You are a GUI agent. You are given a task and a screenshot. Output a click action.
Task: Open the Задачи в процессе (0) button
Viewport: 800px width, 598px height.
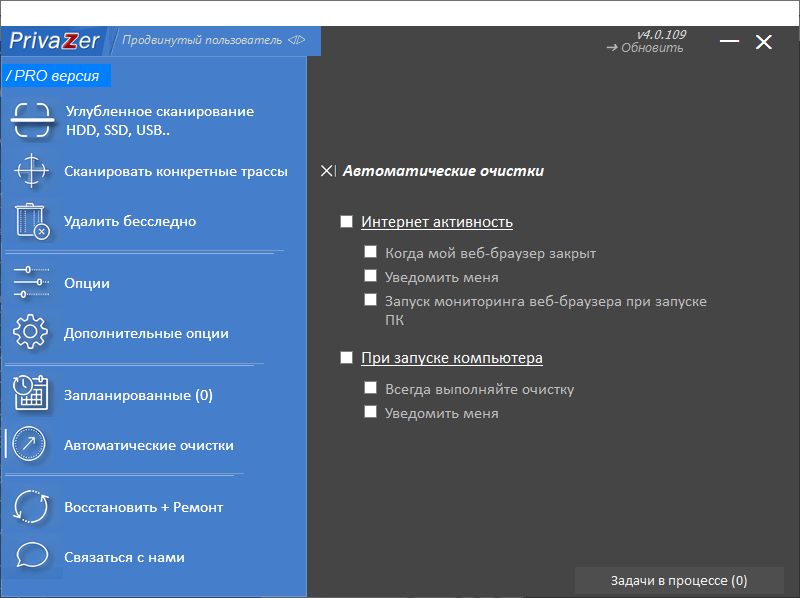click(679, 581)
